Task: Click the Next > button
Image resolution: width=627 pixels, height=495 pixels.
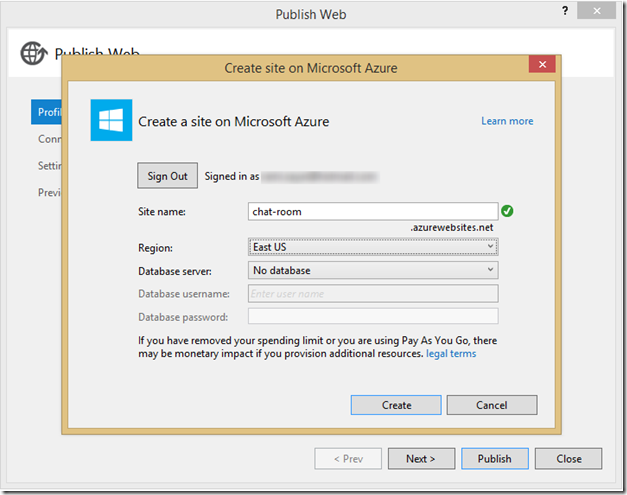Action: 421,458
